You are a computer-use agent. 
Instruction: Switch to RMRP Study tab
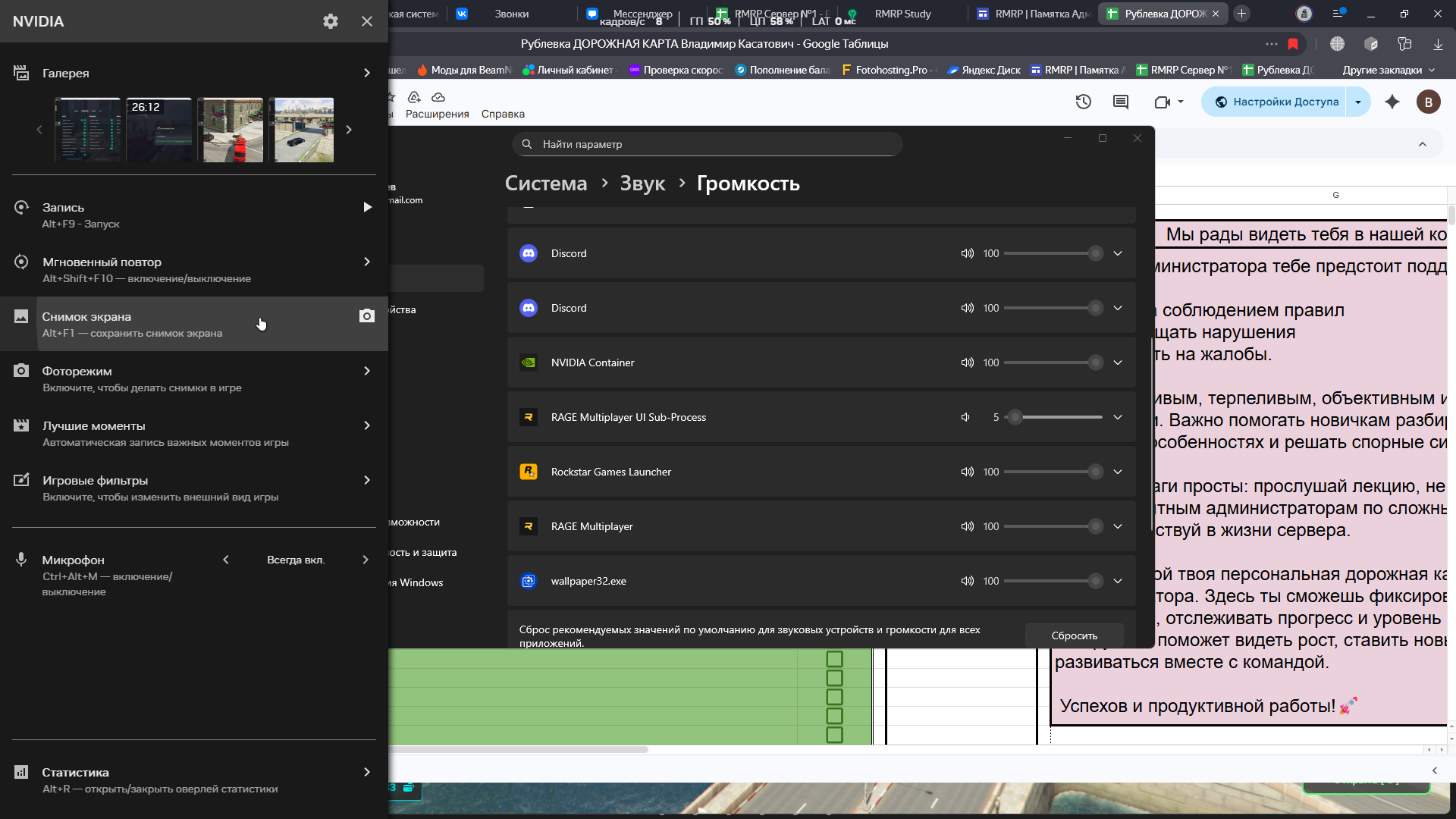pos(902,14)
